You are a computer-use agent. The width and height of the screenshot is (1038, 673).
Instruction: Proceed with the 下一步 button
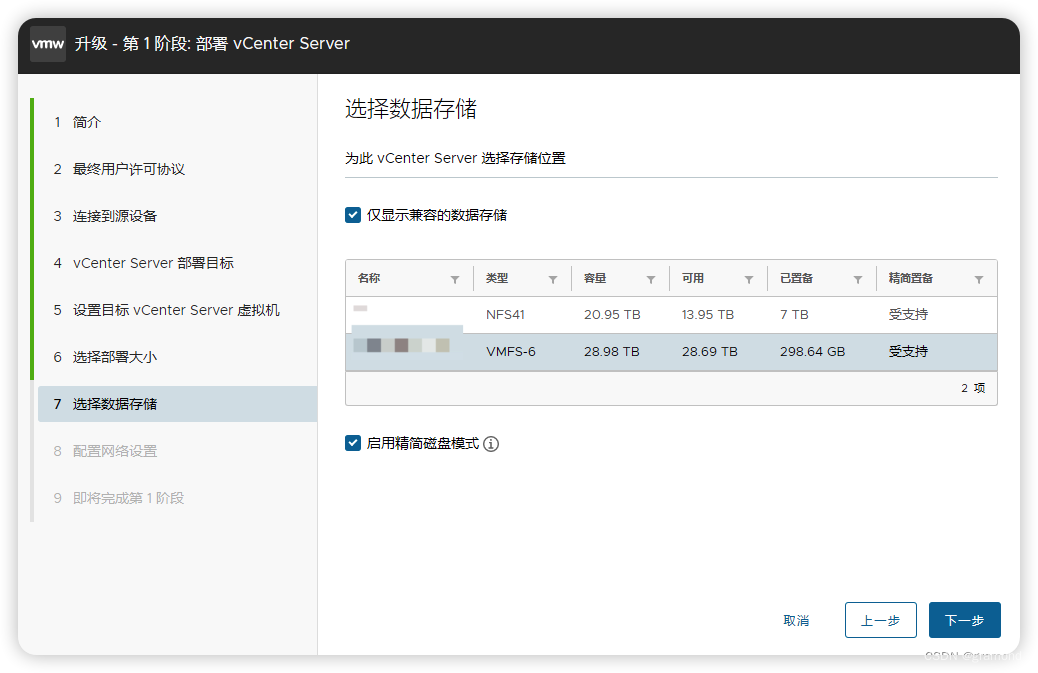coord(965,620)
